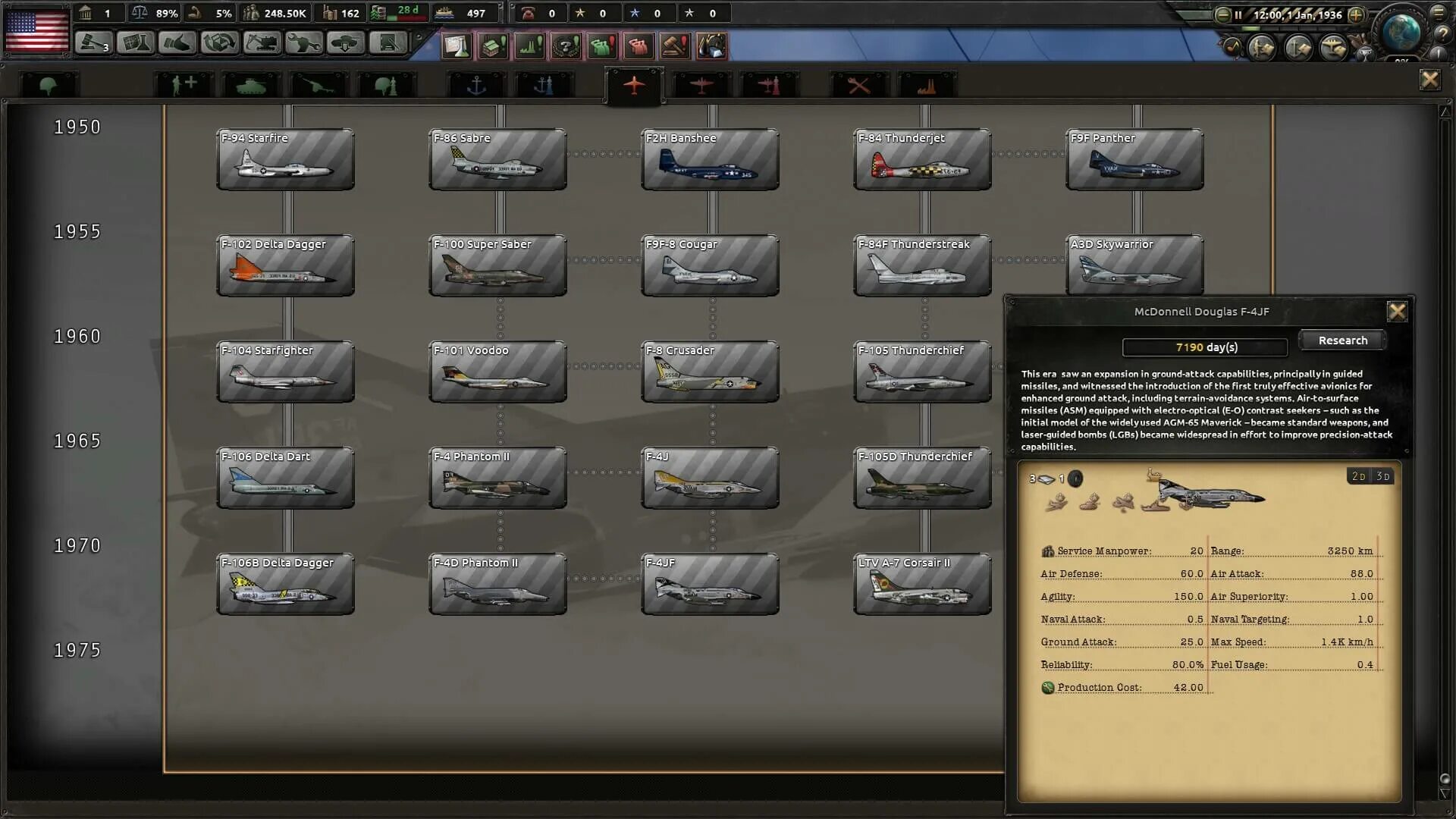Click the Decisions gavel icon
The width and height of the screenshot is (1456, 819).
pos(93,42)
